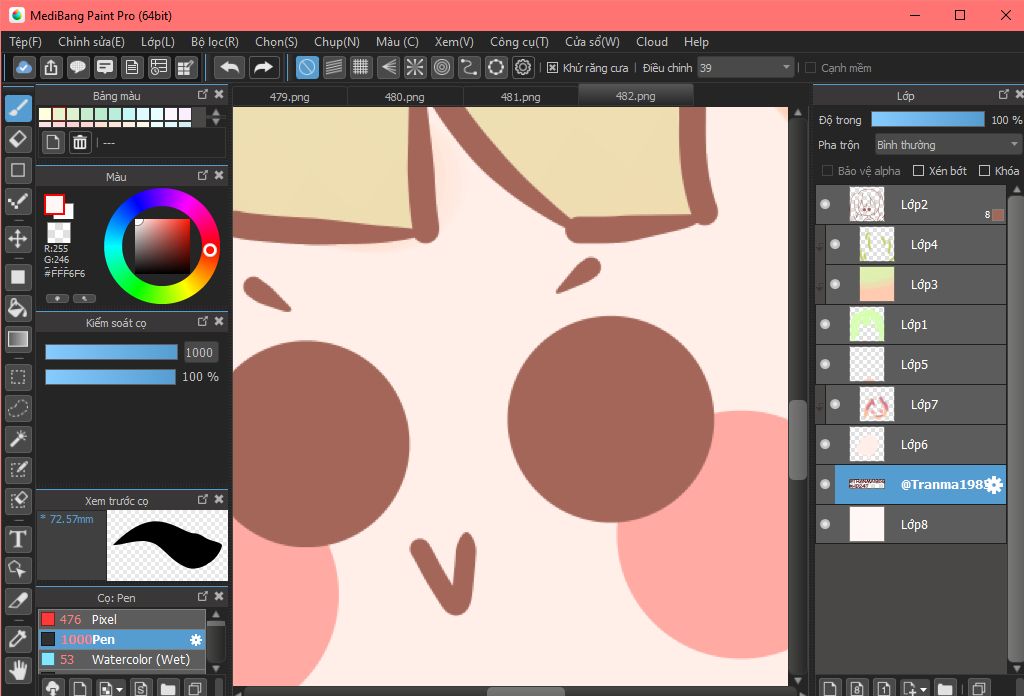
Task: Open the Pha trộn blend mode dropdown
Action: [x=946, y=145]
